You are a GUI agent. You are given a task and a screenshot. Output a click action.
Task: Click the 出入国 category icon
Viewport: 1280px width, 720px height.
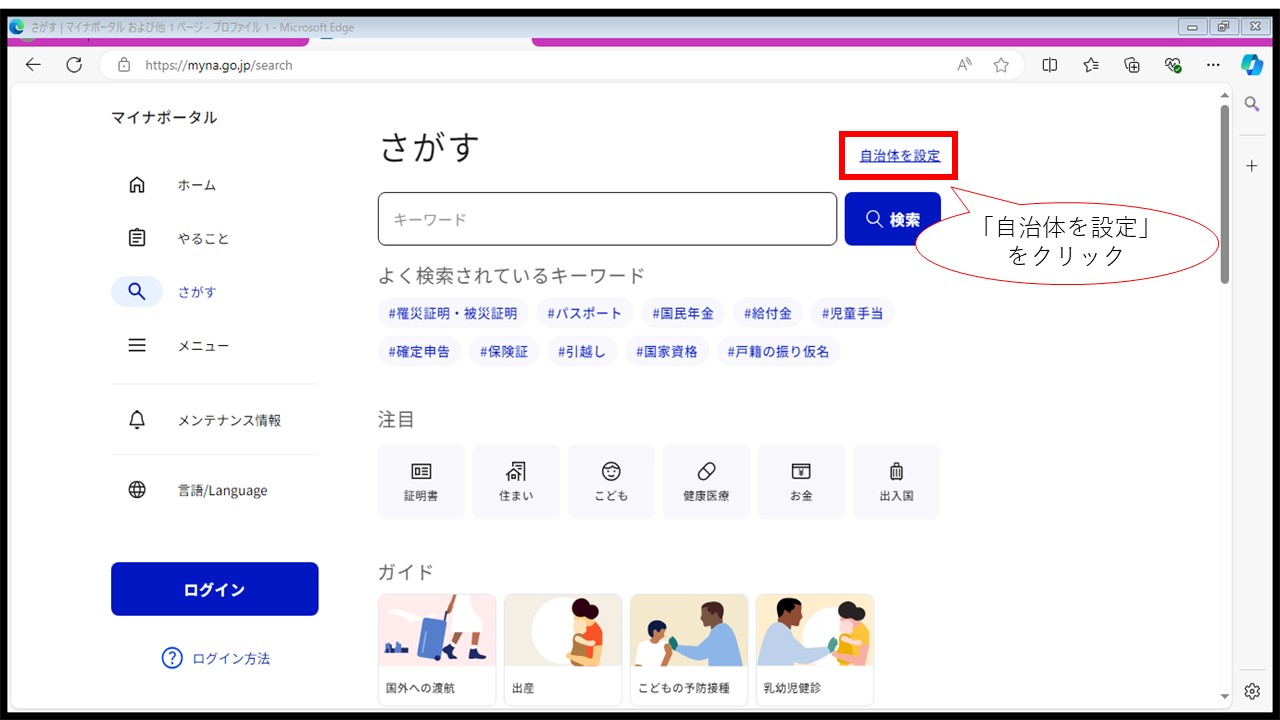tap(896, 482)
